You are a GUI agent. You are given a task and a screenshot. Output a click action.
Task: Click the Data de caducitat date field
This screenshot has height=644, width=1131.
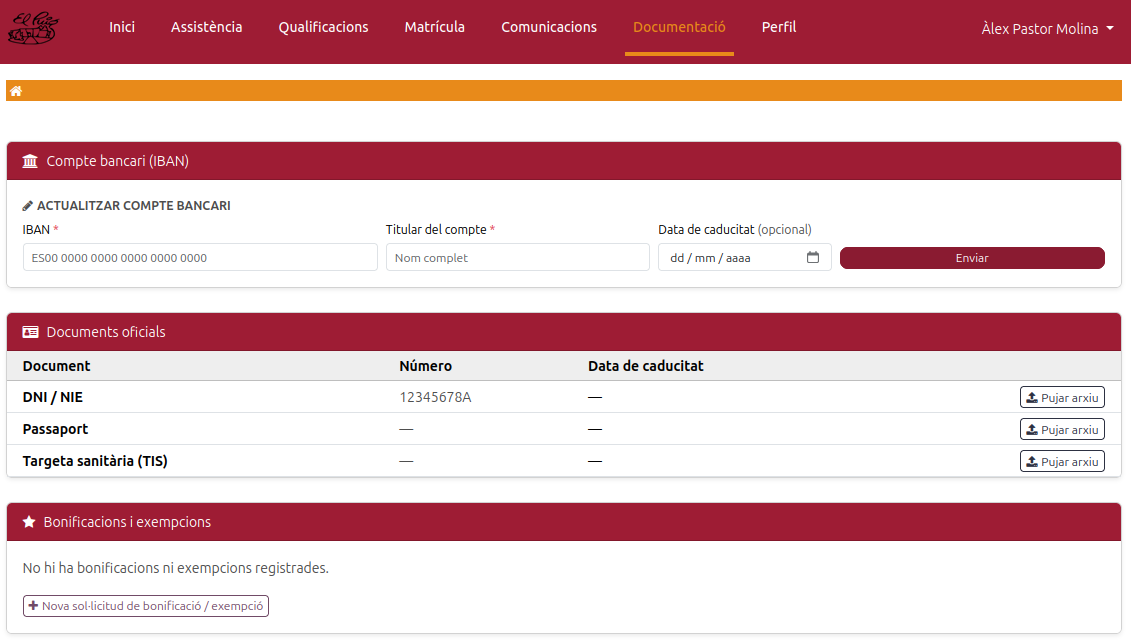pos(744,257)
